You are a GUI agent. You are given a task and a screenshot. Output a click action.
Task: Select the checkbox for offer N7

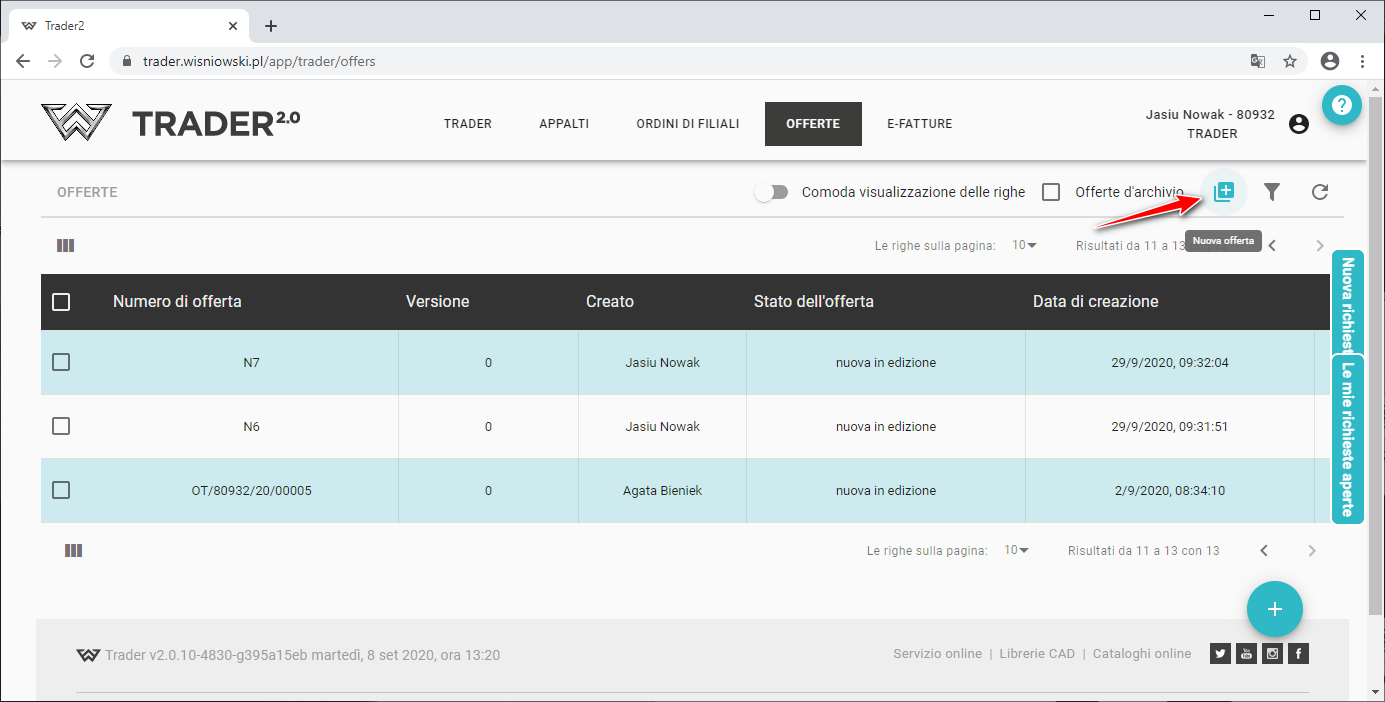61,362
